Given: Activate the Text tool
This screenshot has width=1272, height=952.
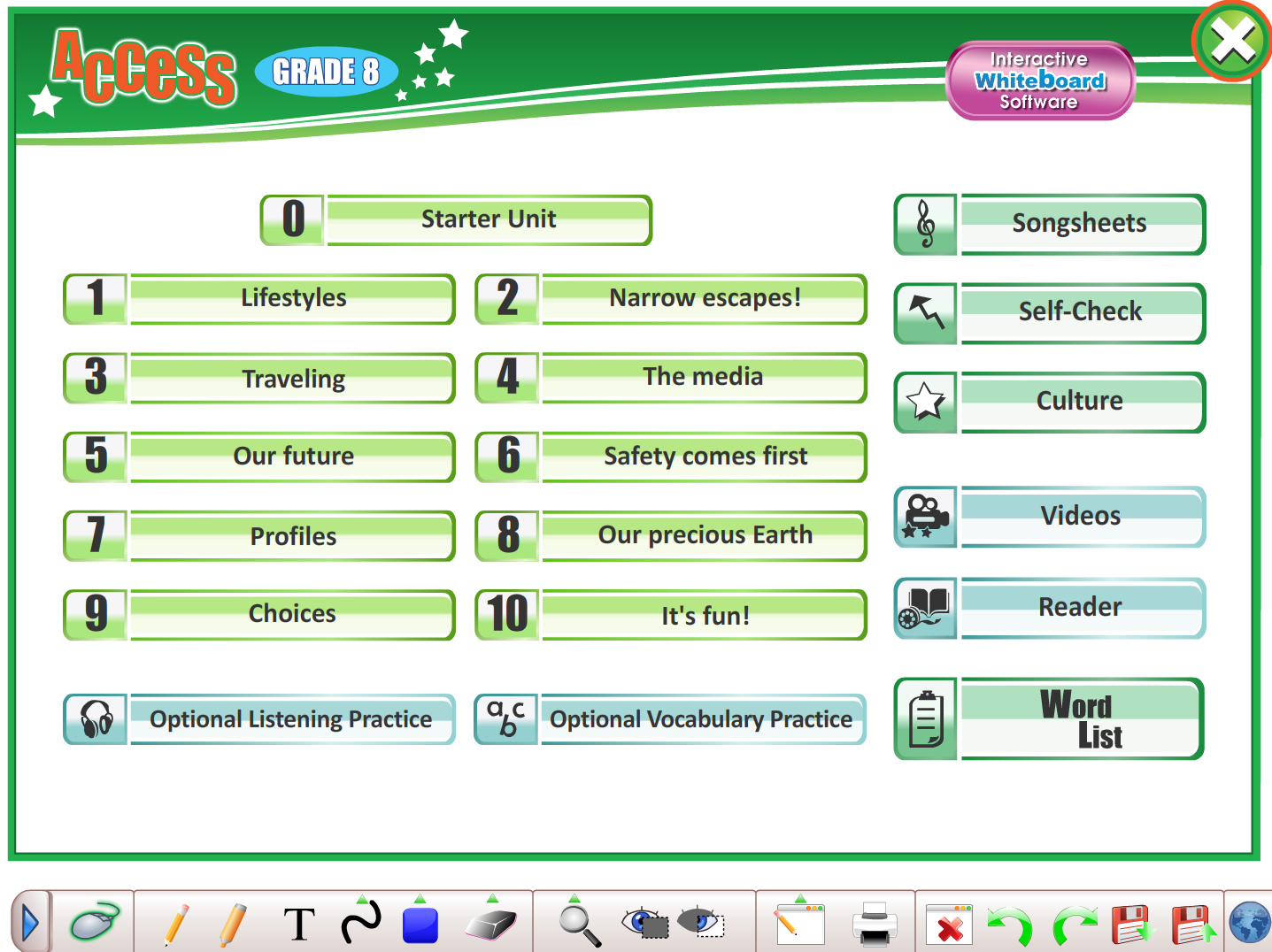Looking at the screenshot, I should [299, 925].
